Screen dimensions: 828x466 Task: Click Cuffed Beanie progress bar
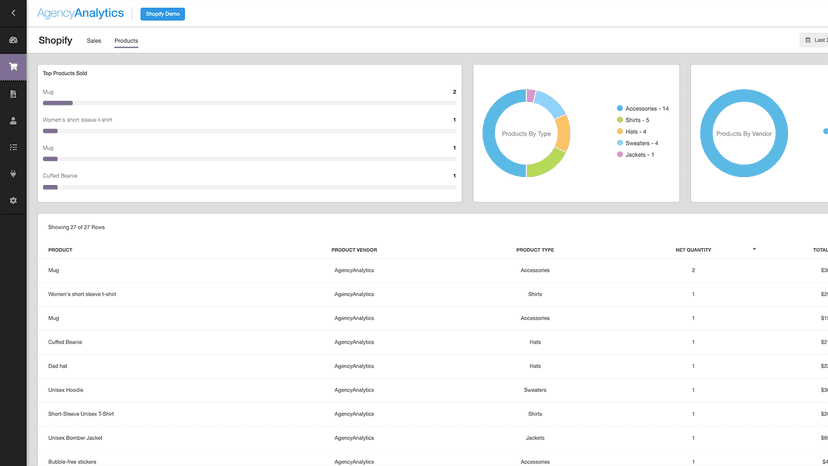(x=249, y=187)
